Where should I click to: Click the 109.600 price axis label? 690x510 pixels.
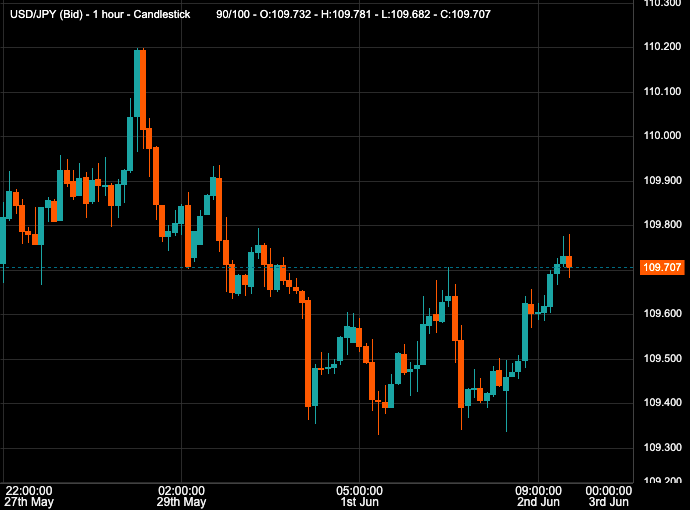(x=662, y=314)
